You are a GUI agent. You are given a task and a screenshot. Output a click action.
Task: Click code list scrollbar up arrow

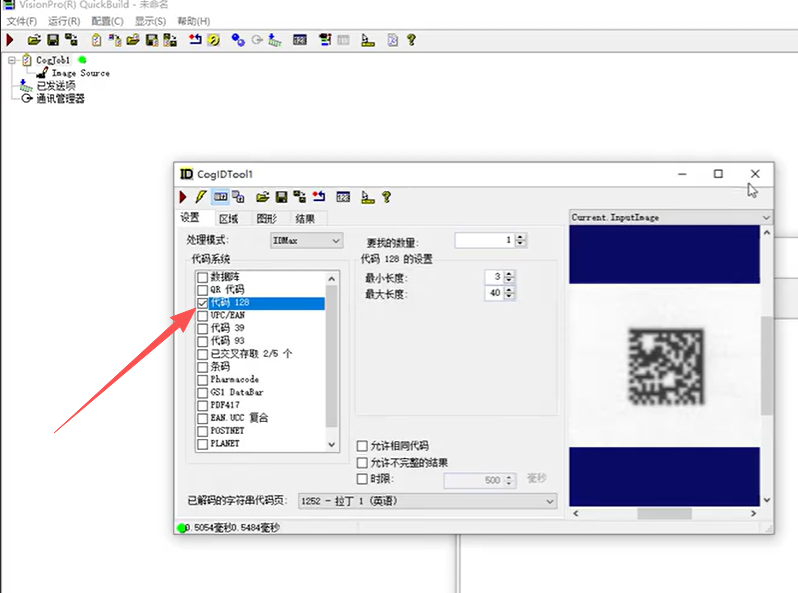click(332, 278)
